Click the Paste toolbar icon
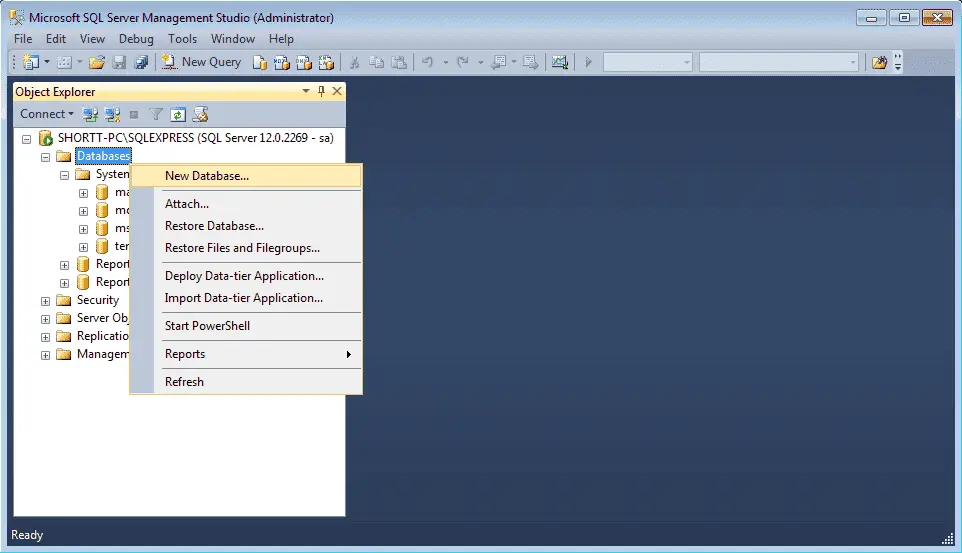This screenshot has width=962, height=553. tap(399, 62)
